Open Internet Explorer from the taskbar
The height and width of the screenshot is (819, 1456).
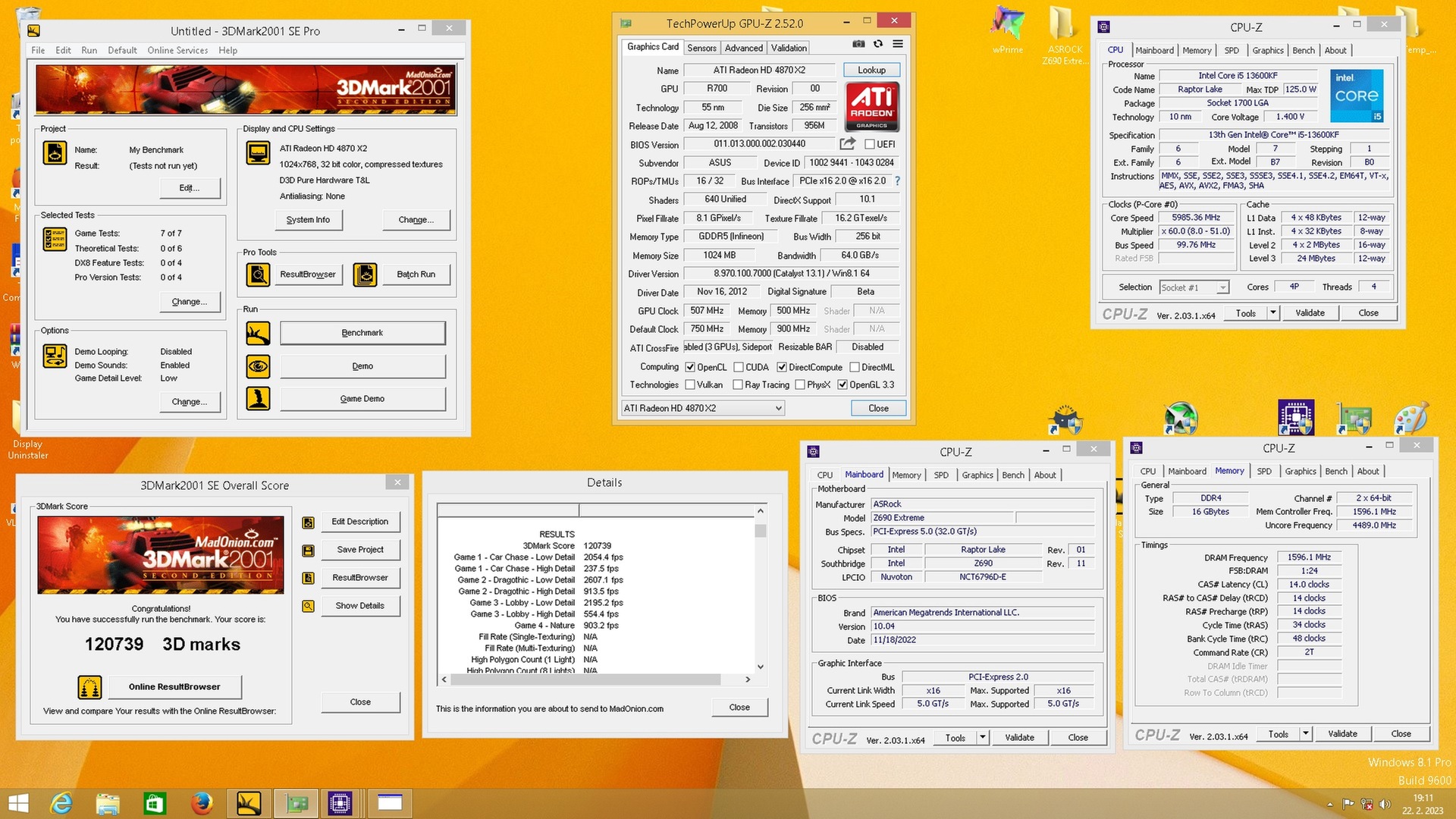click(61, 802)
